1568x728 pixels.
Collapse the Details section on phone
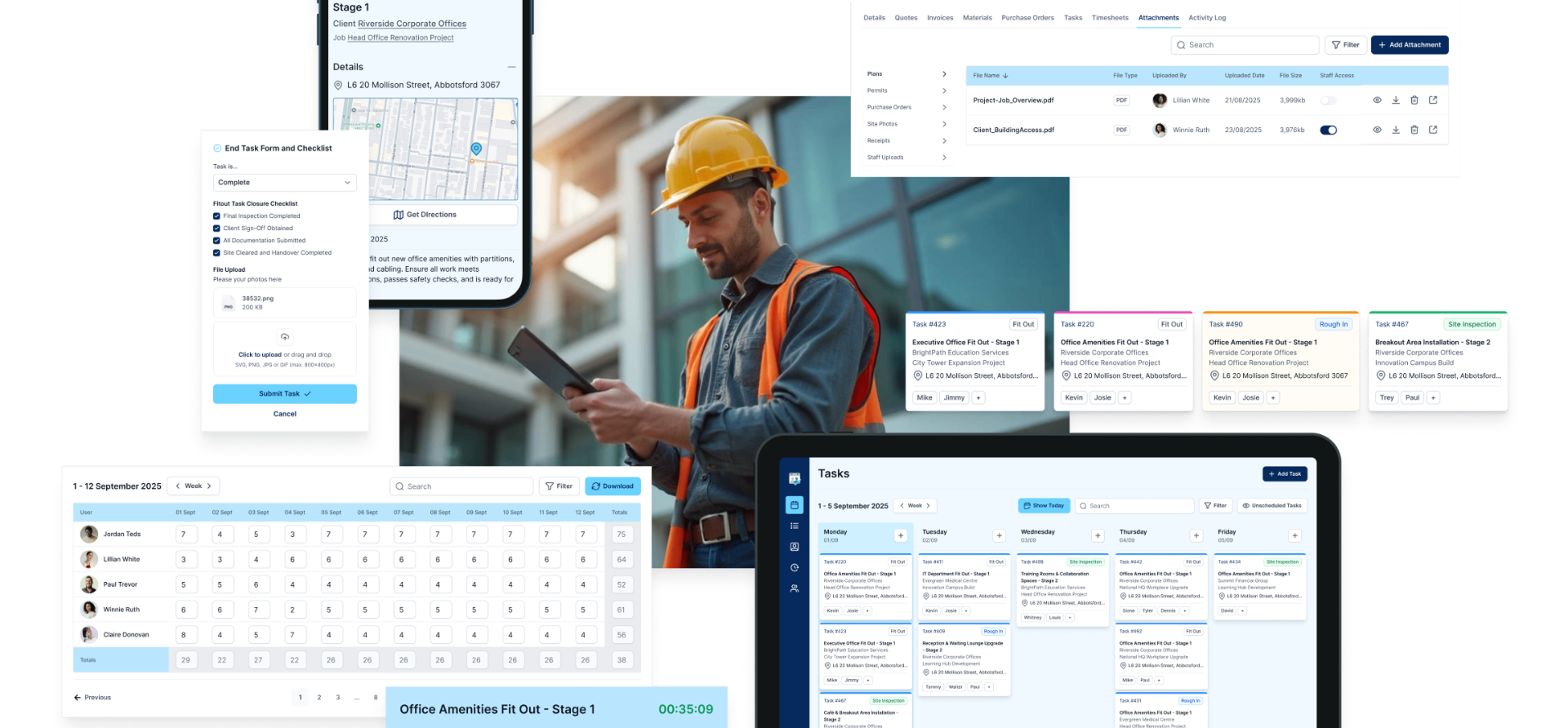(511, 67)
